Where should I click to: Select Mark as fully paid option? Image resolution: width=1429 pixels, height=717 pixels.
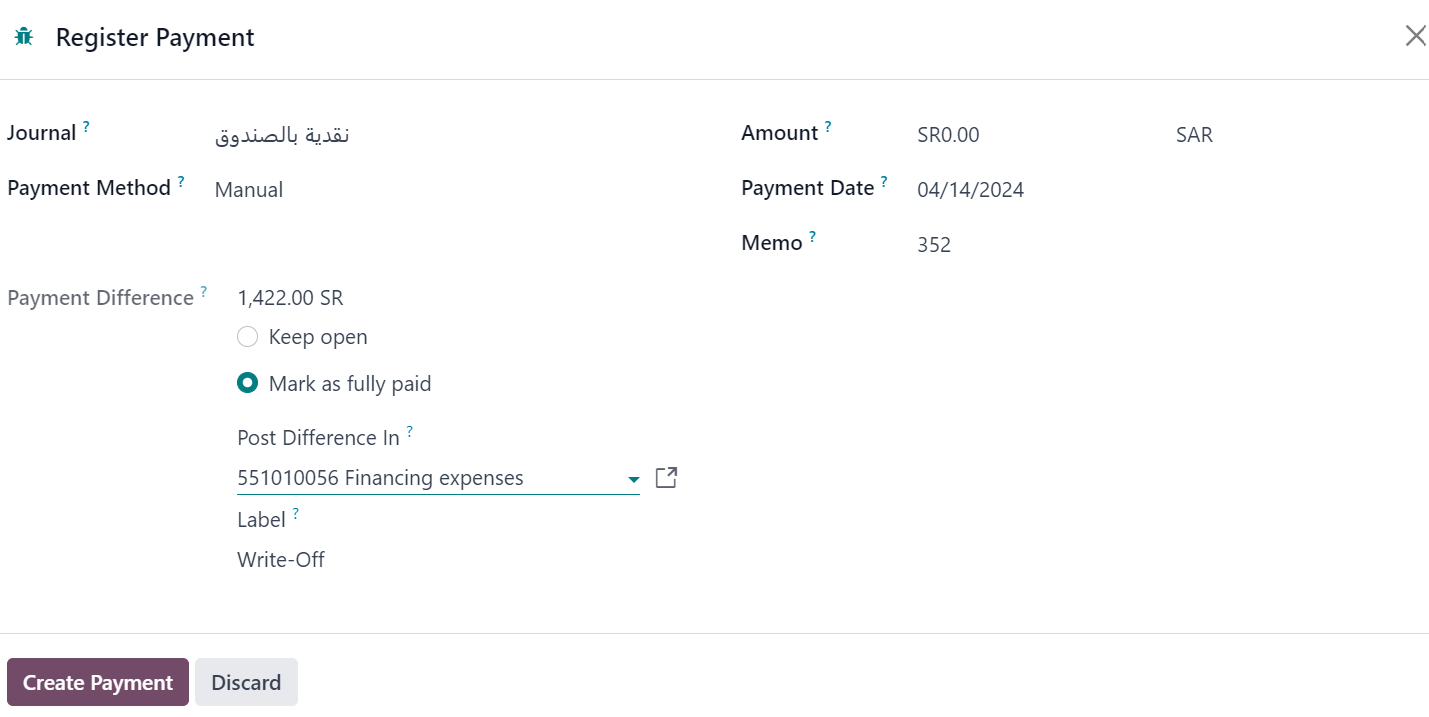[248, 383]
